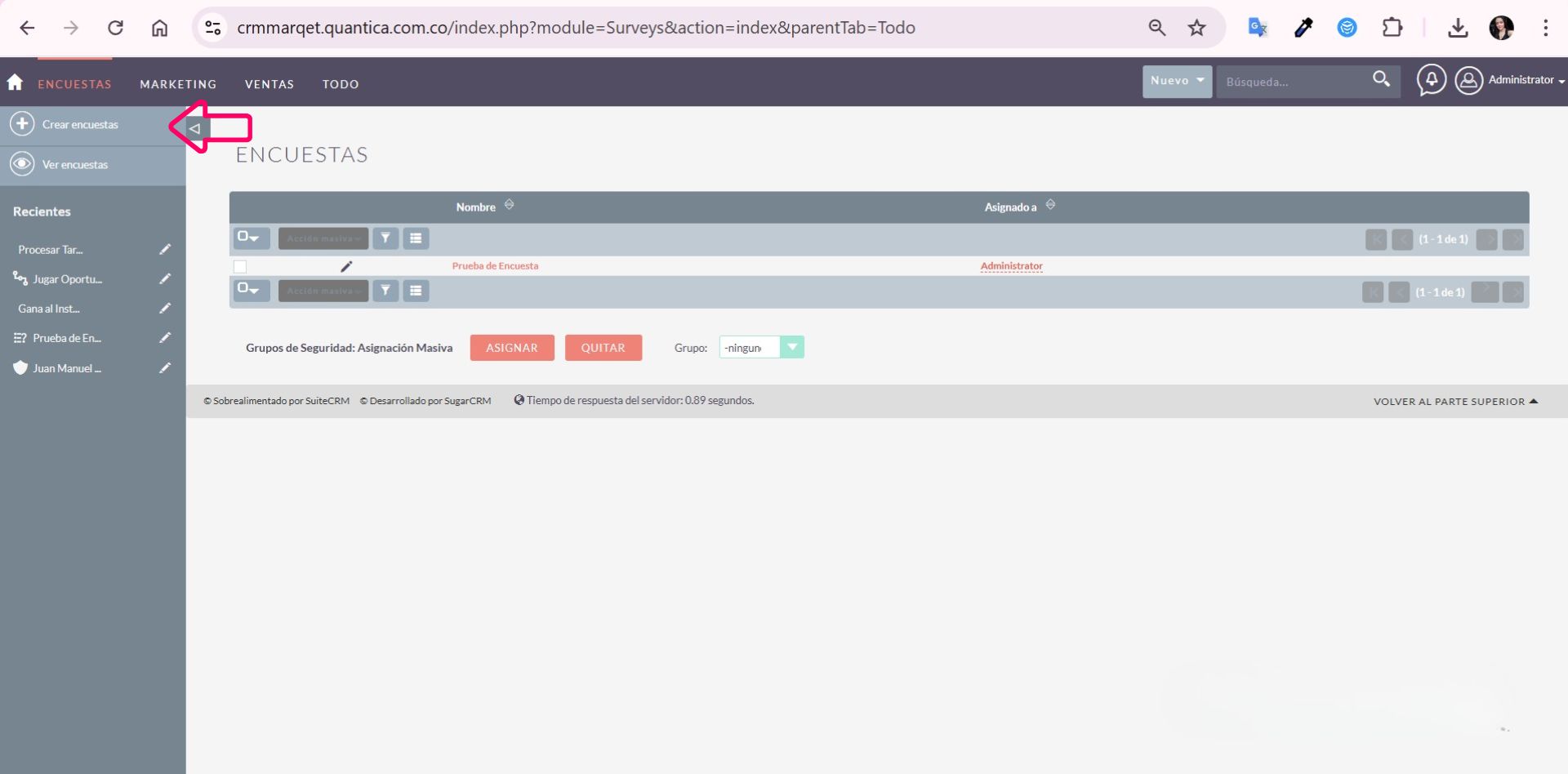1568x774 pixels.
Task: Open the top column chooser list icon
Action: point(416,238)
